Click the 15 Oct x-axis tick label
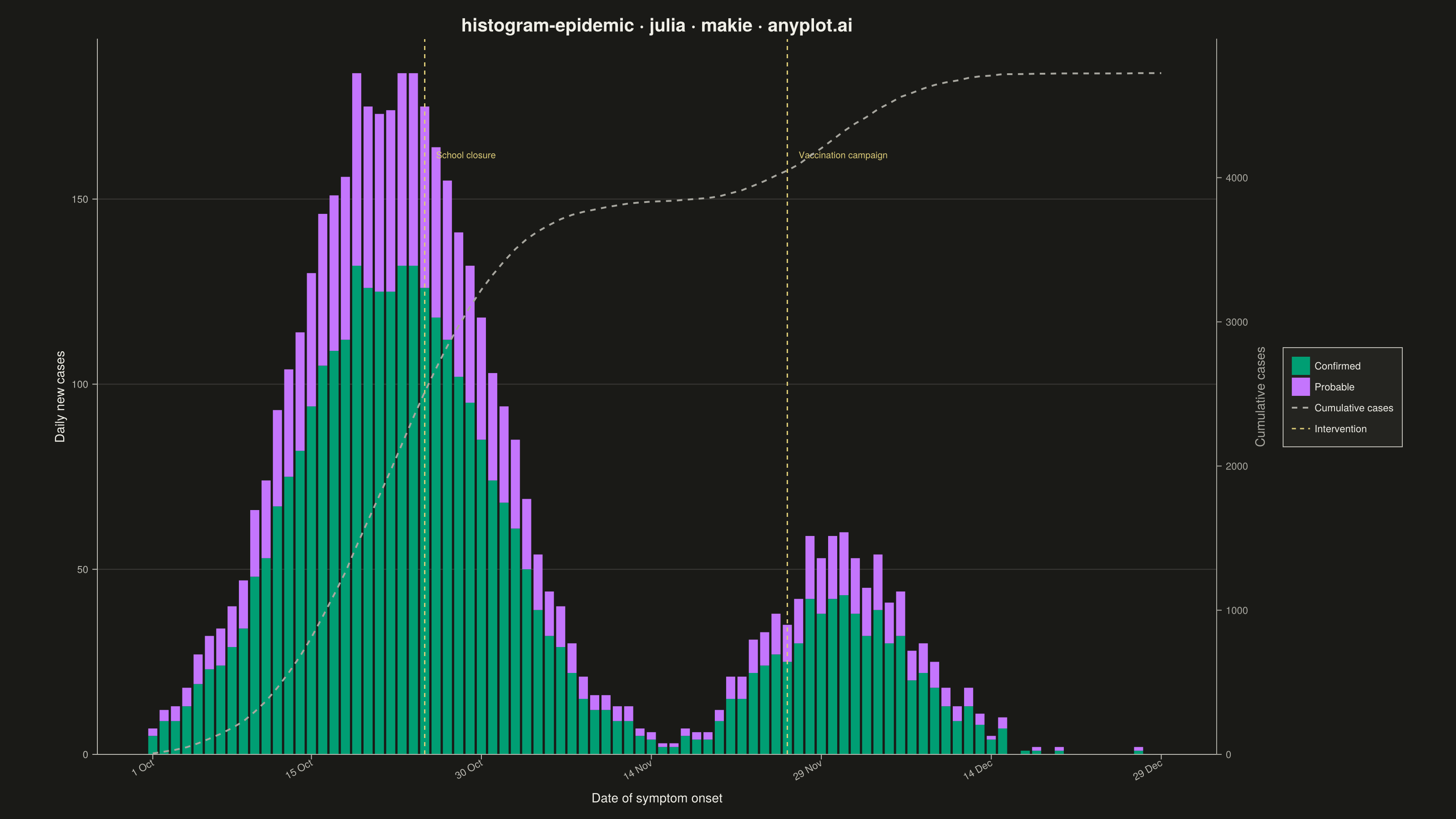The height and width of the screenshot is (819, 1456). point(299,769)
